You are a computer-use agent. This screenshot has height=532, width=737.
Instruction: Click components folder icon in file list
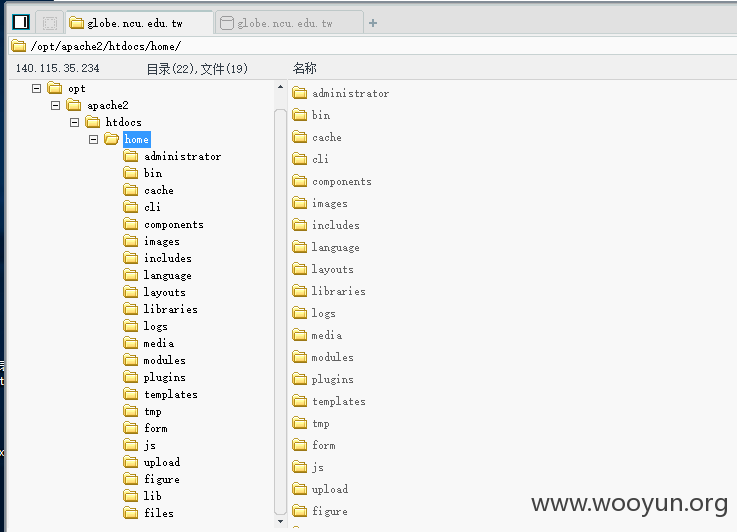[299, 181]
